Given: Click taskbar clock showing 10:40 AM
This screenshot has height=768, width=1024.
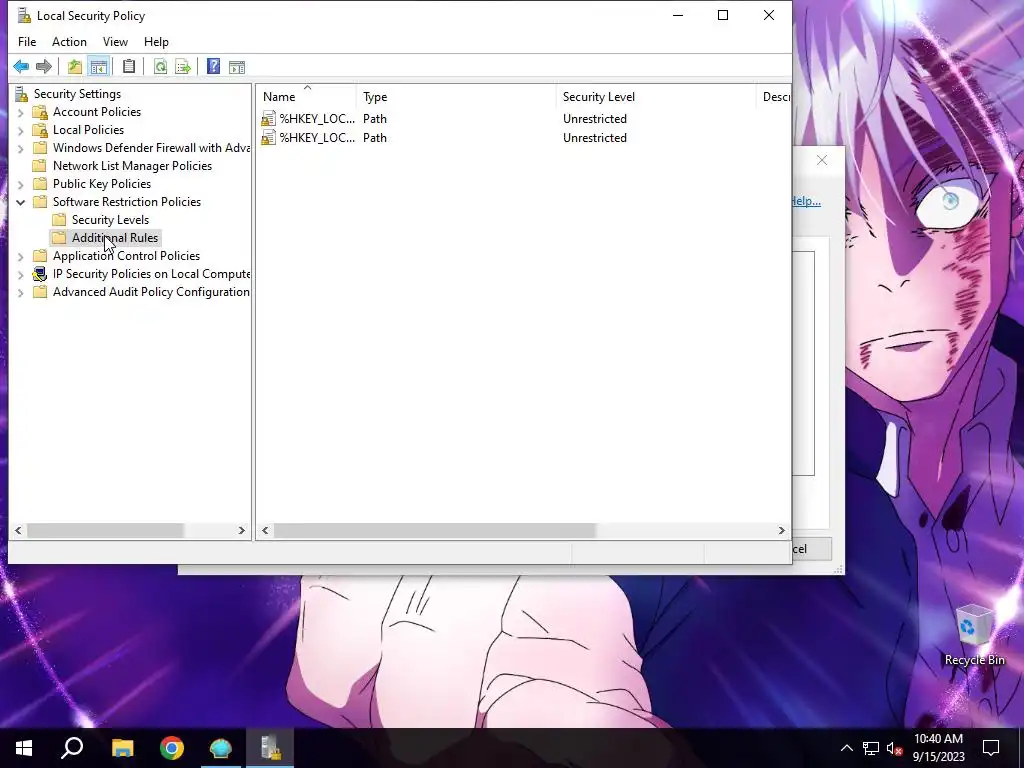Looking at the screenshot, I should [x=938, y=748].
